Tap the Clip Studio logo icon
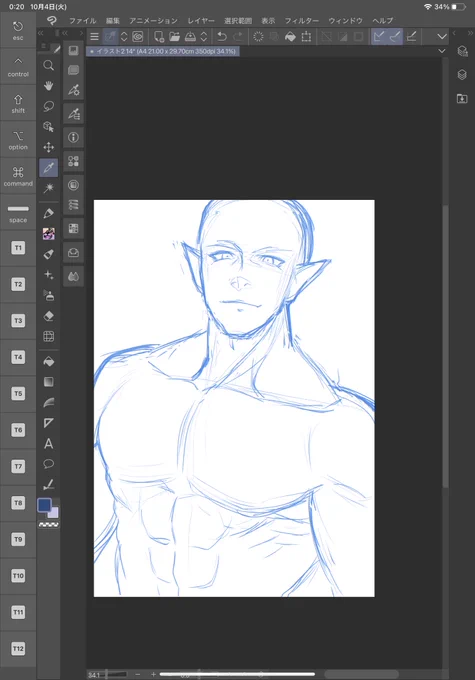Screen dimensions: 475x680 52,20
